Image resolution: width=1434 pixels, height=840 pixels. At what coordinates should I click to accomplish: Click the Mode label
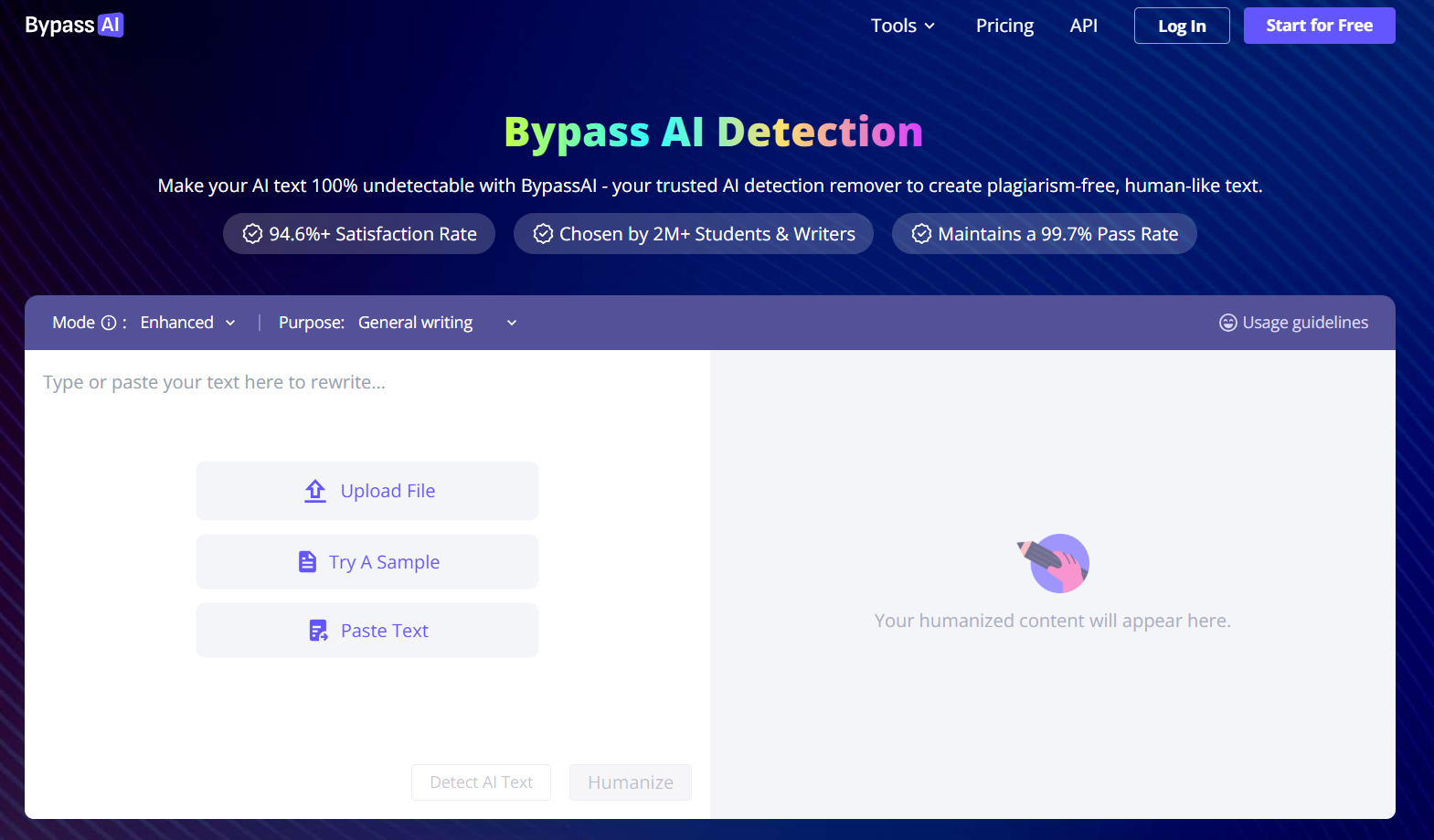73,323
